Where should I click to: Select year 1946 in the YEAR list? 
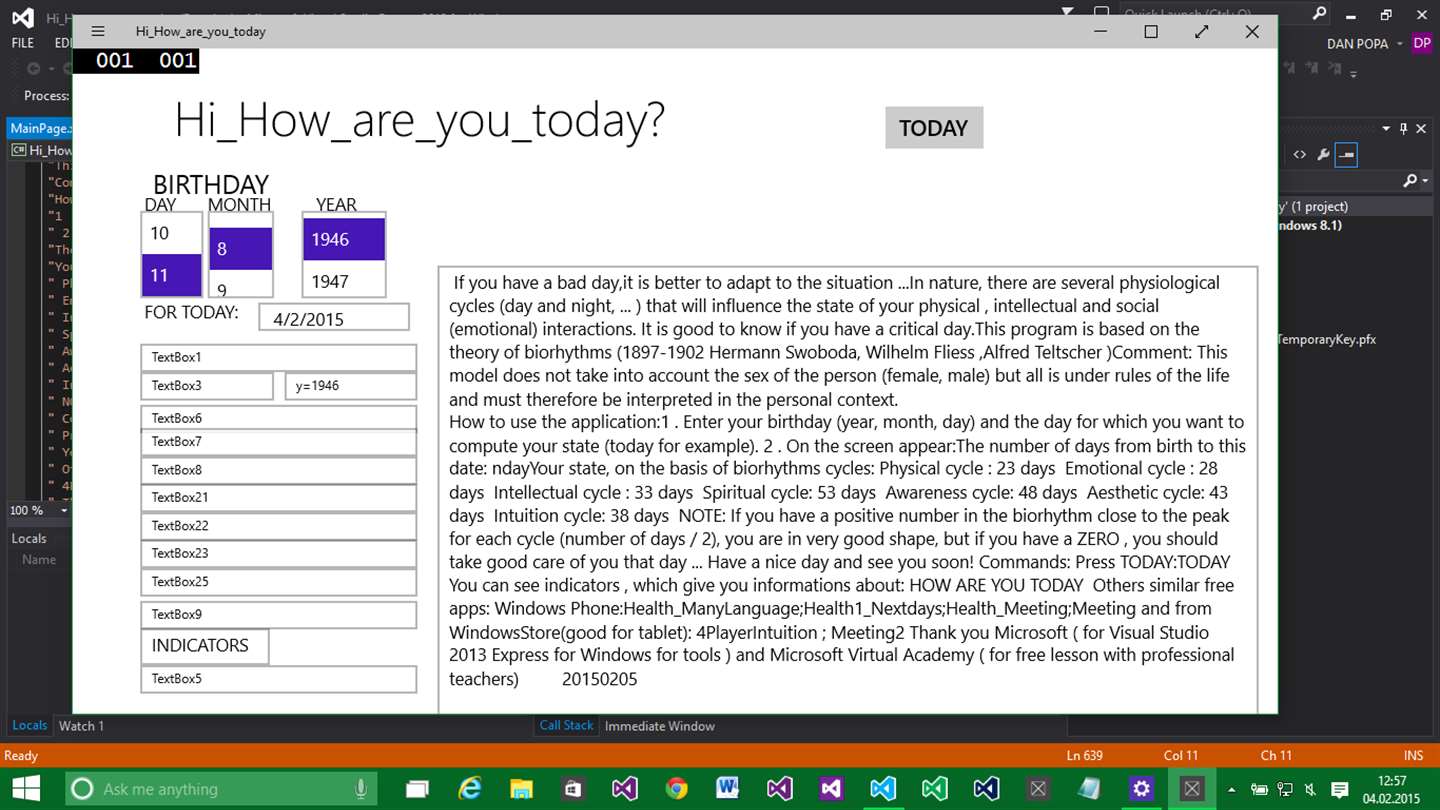[344, 239]
